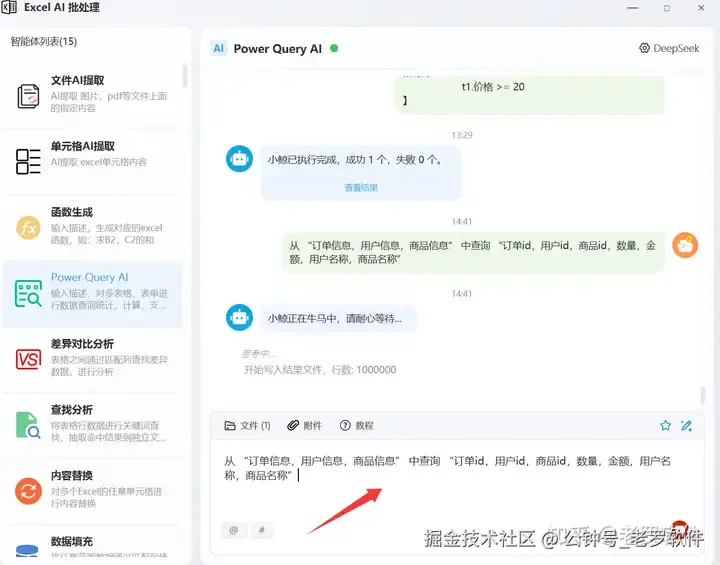Click the agent list scrollbar

(x=185, y=76)
